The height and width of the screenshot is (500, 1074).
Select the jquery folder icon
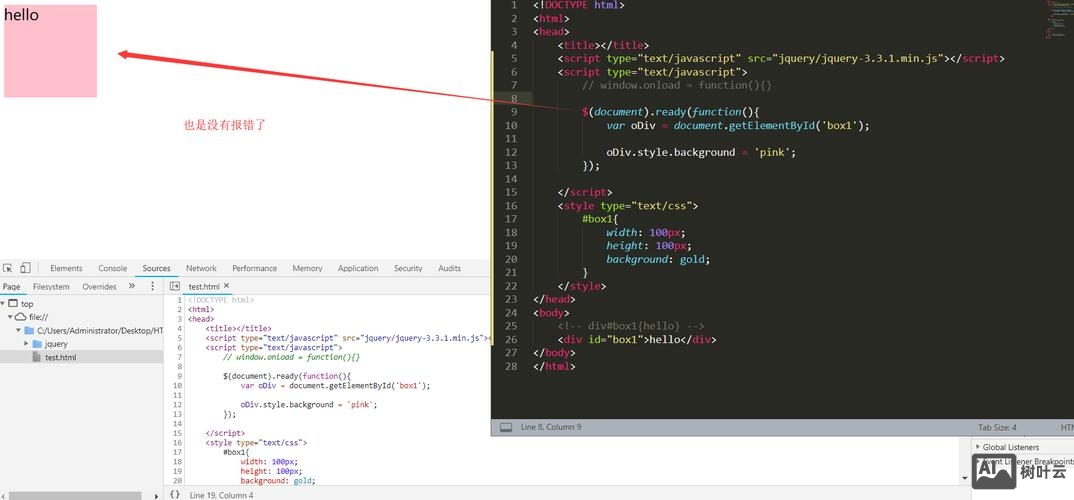[37, 344]
